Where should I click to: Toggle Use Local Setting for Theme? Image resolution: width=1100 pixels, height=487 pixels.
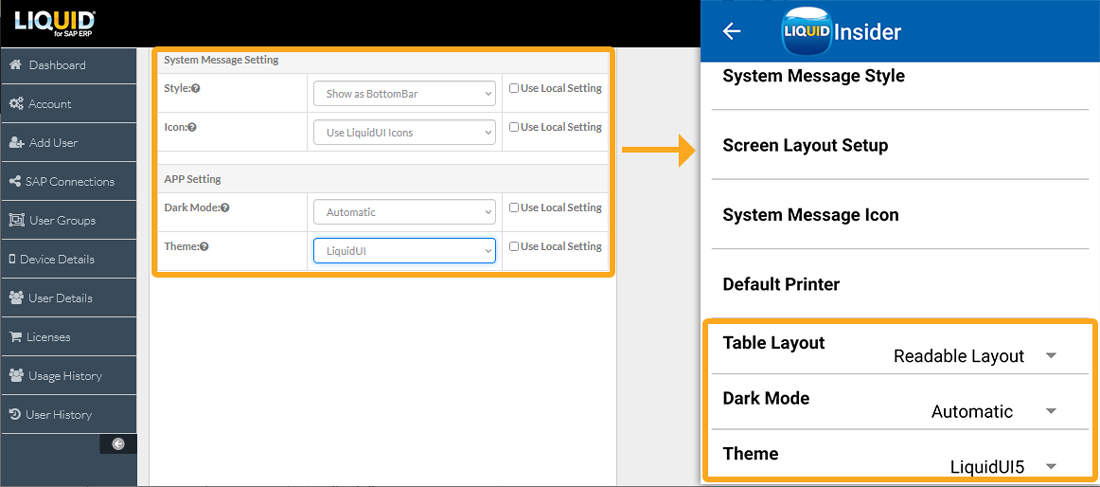(x=514, y=247)
